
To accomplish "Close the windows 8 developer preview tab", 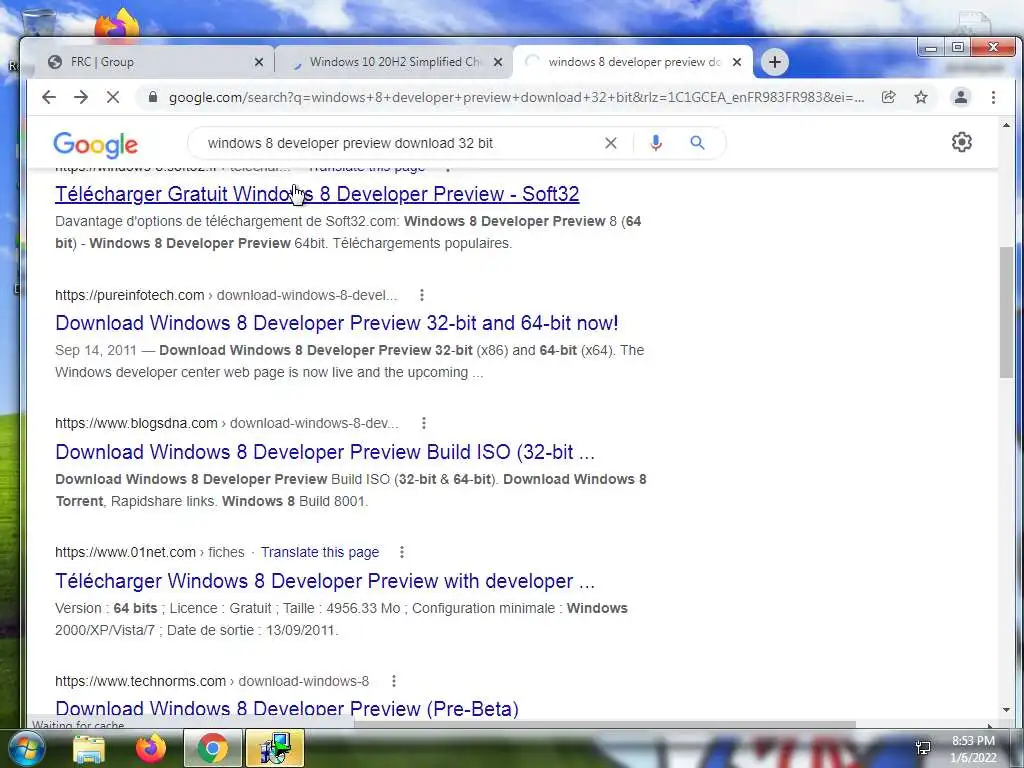I will (737, 62).
